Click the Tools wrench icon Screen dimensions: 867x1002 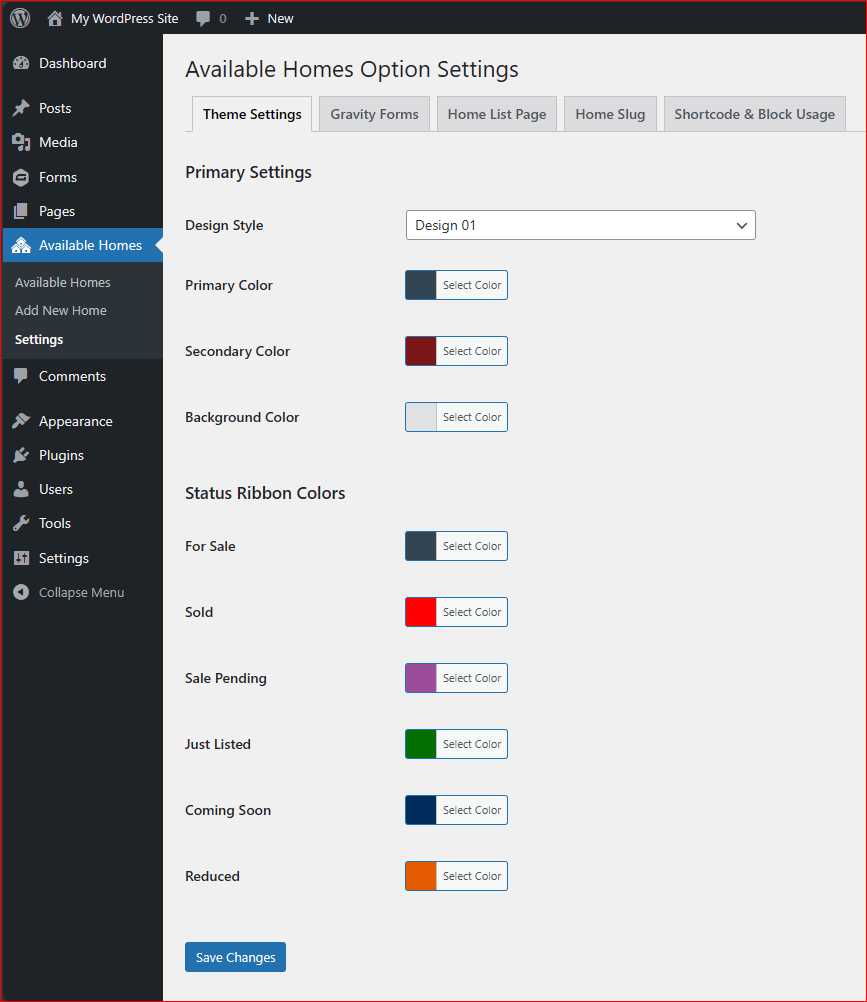pyautogui.click(x=21, y=523)
